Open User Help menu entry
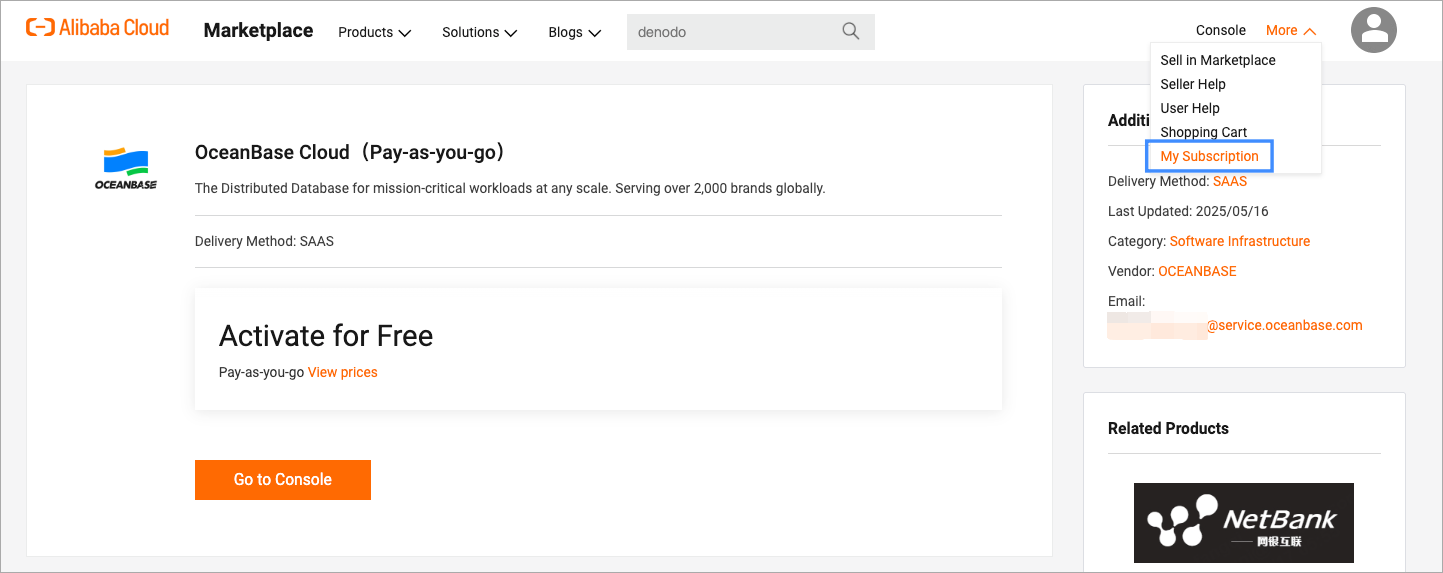The width and height of the screenshot is (1443, 573). click(x=1189, y=108)
